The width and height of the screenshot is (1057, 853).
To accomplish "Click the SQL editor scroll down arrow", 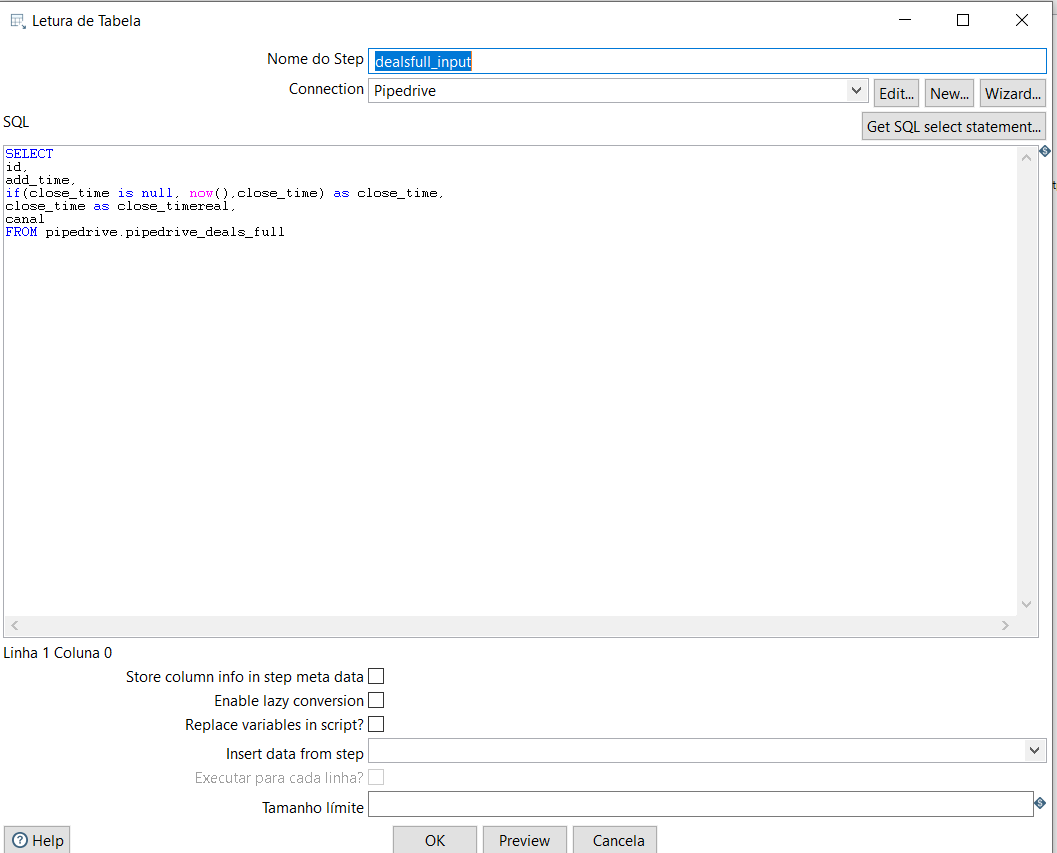I will point(1027,604).
